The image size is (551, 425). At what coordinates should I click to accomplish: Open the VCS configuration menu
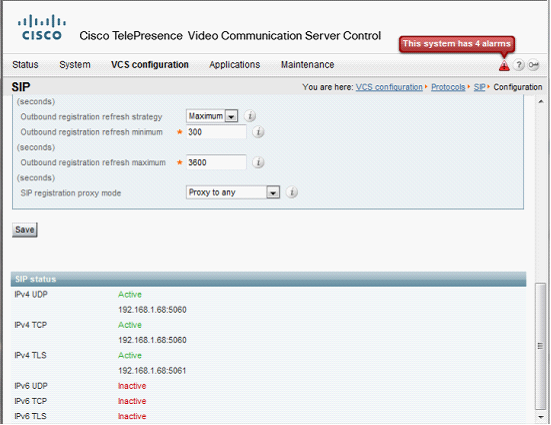(x=150, y=65)
